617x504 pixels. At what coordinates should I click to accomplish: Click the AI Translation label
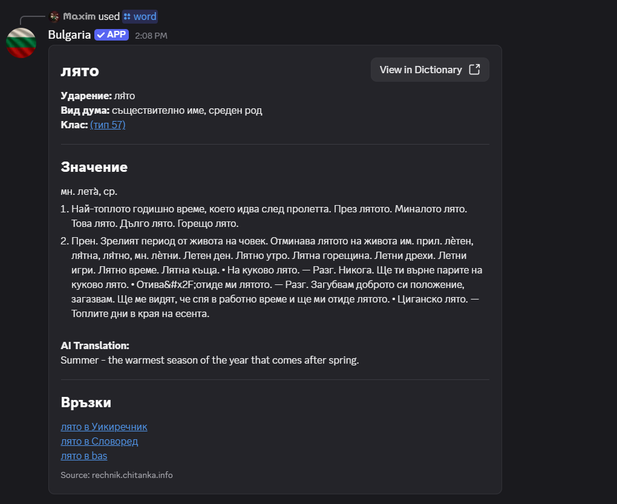95,345
